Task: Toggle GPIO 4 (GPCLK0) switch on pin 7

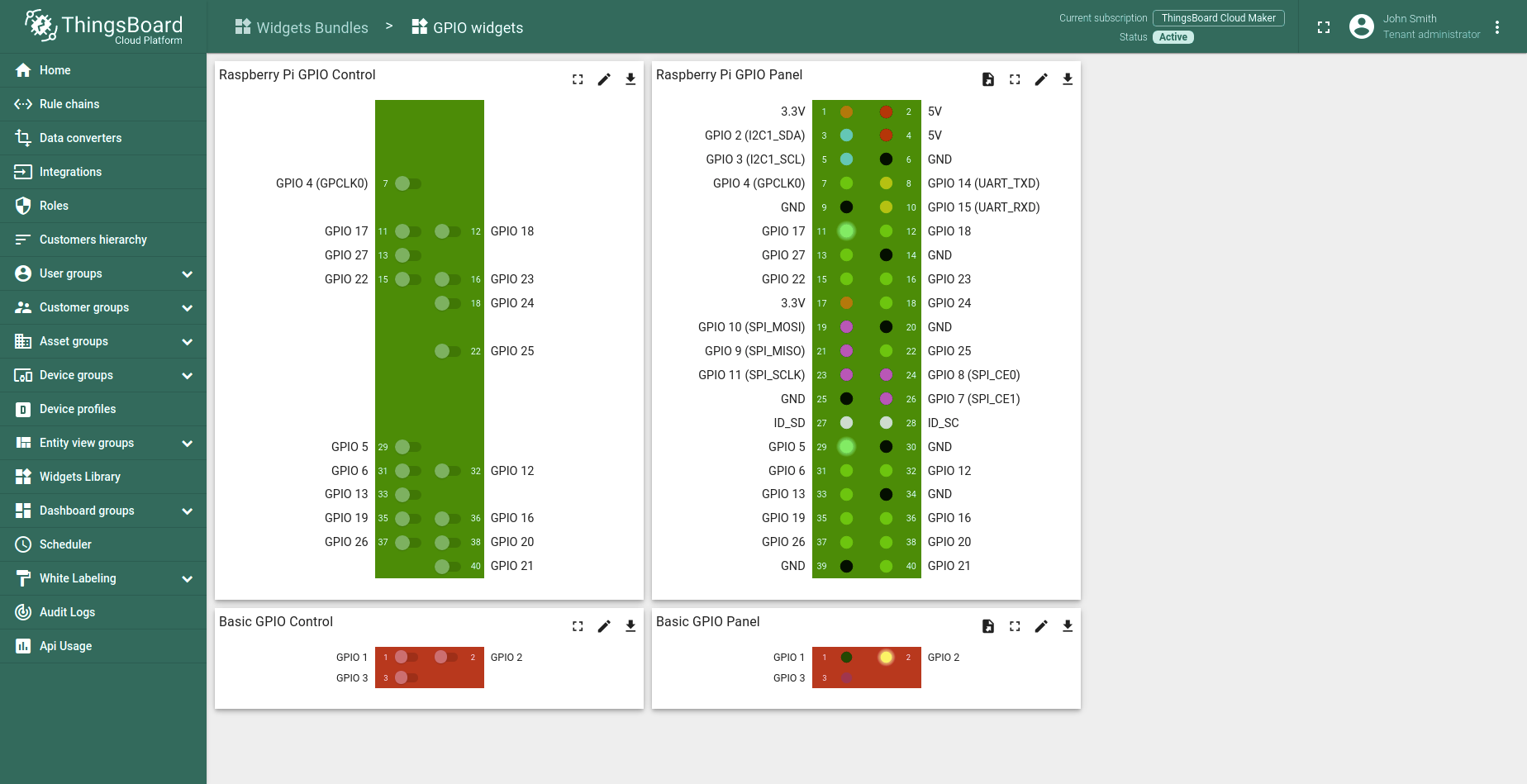Action: tap(407, 183)
